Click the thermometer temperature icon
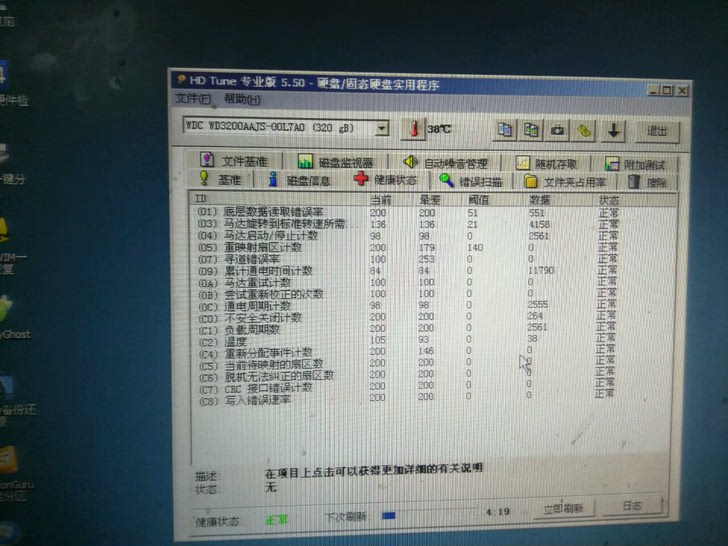 [x=415, y=129]
